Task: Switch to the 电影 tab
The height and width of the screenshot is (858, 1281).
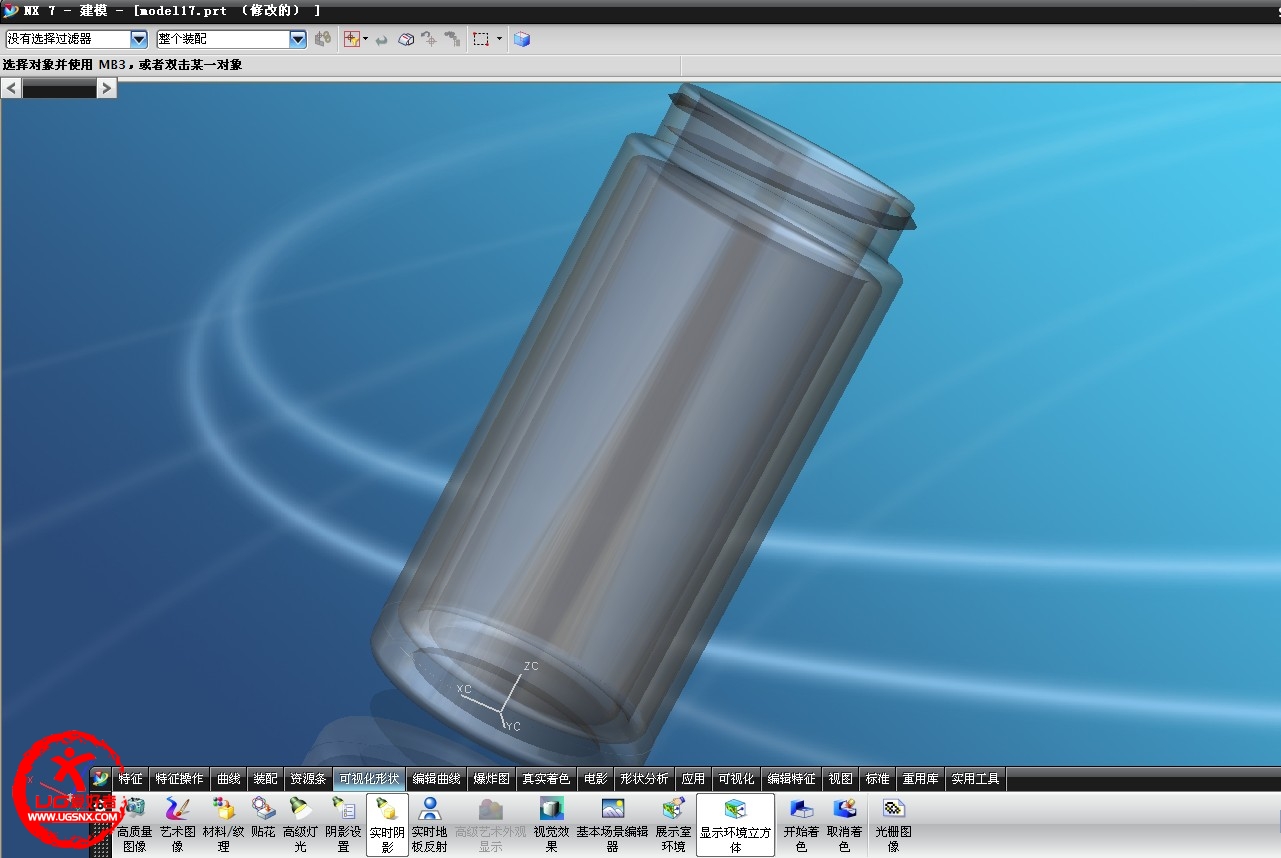Action: [x=595, y=778]
